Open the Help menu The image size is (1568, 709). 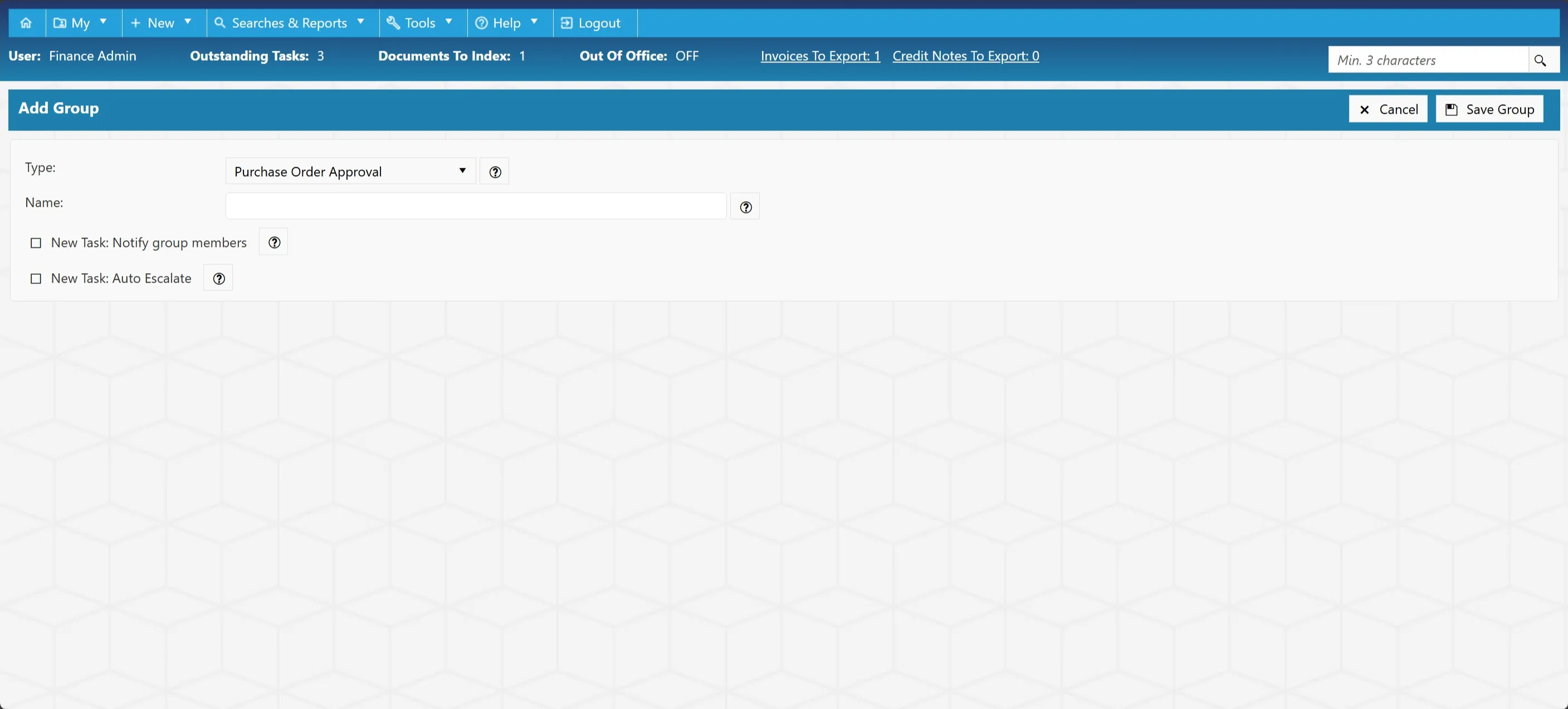tap(510, 22)
